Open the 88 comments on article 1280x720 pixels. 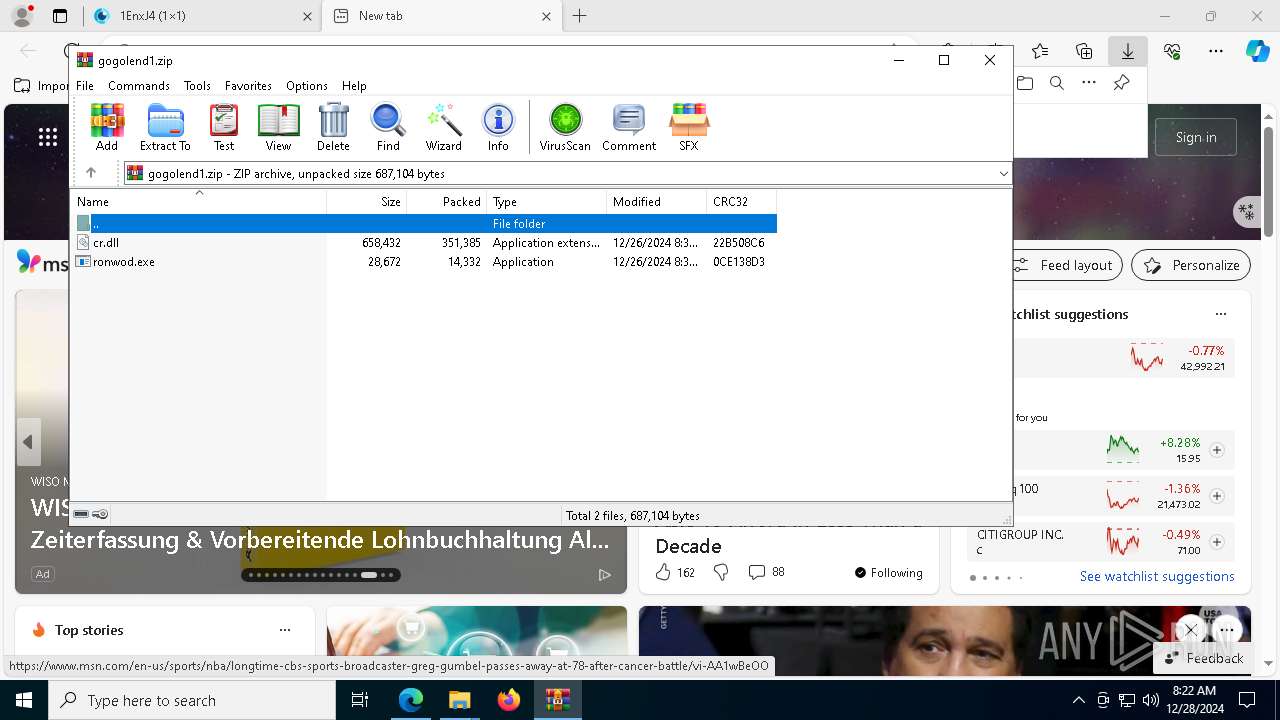point(767,572)
